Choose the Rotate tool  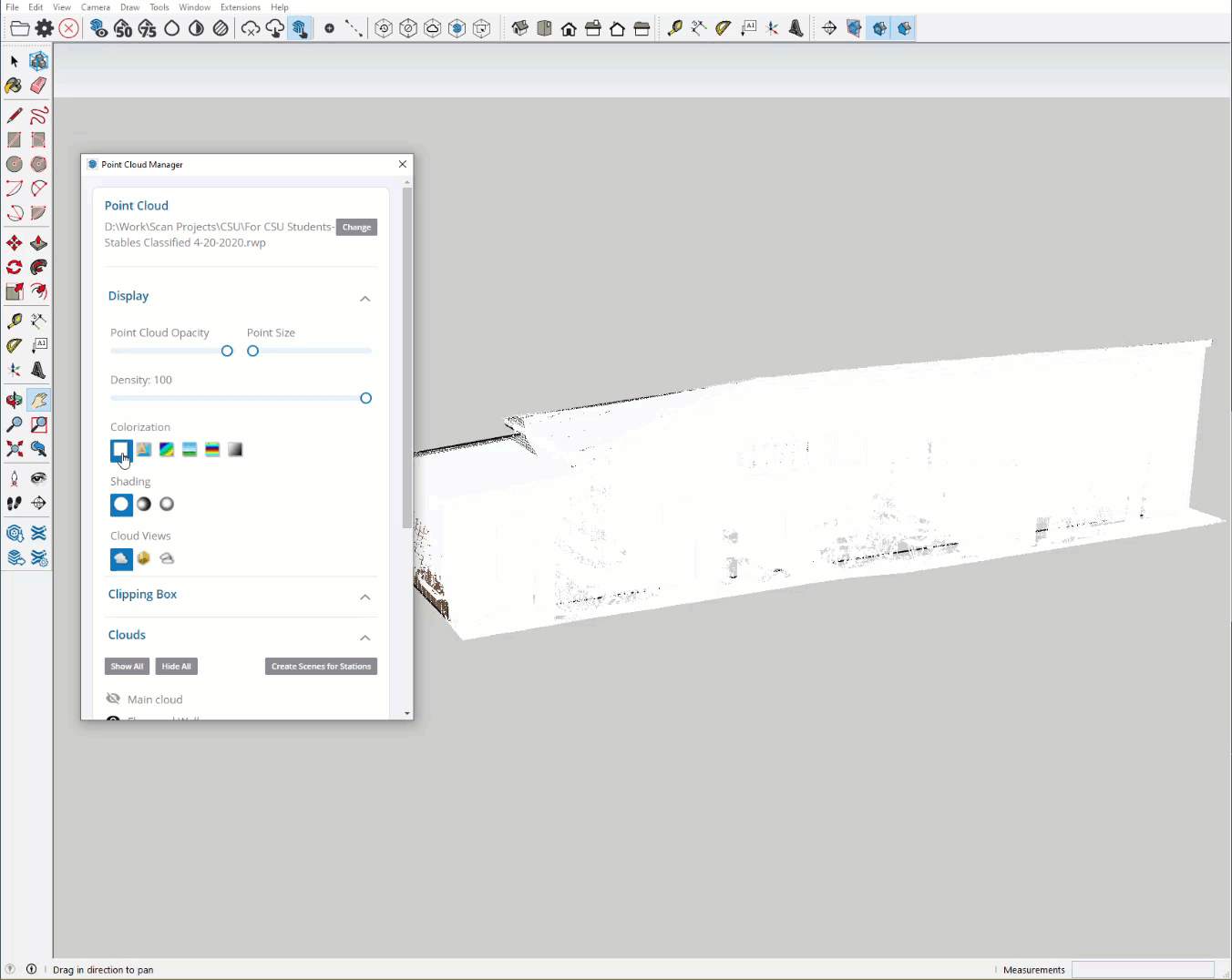[x=15, y=267]
